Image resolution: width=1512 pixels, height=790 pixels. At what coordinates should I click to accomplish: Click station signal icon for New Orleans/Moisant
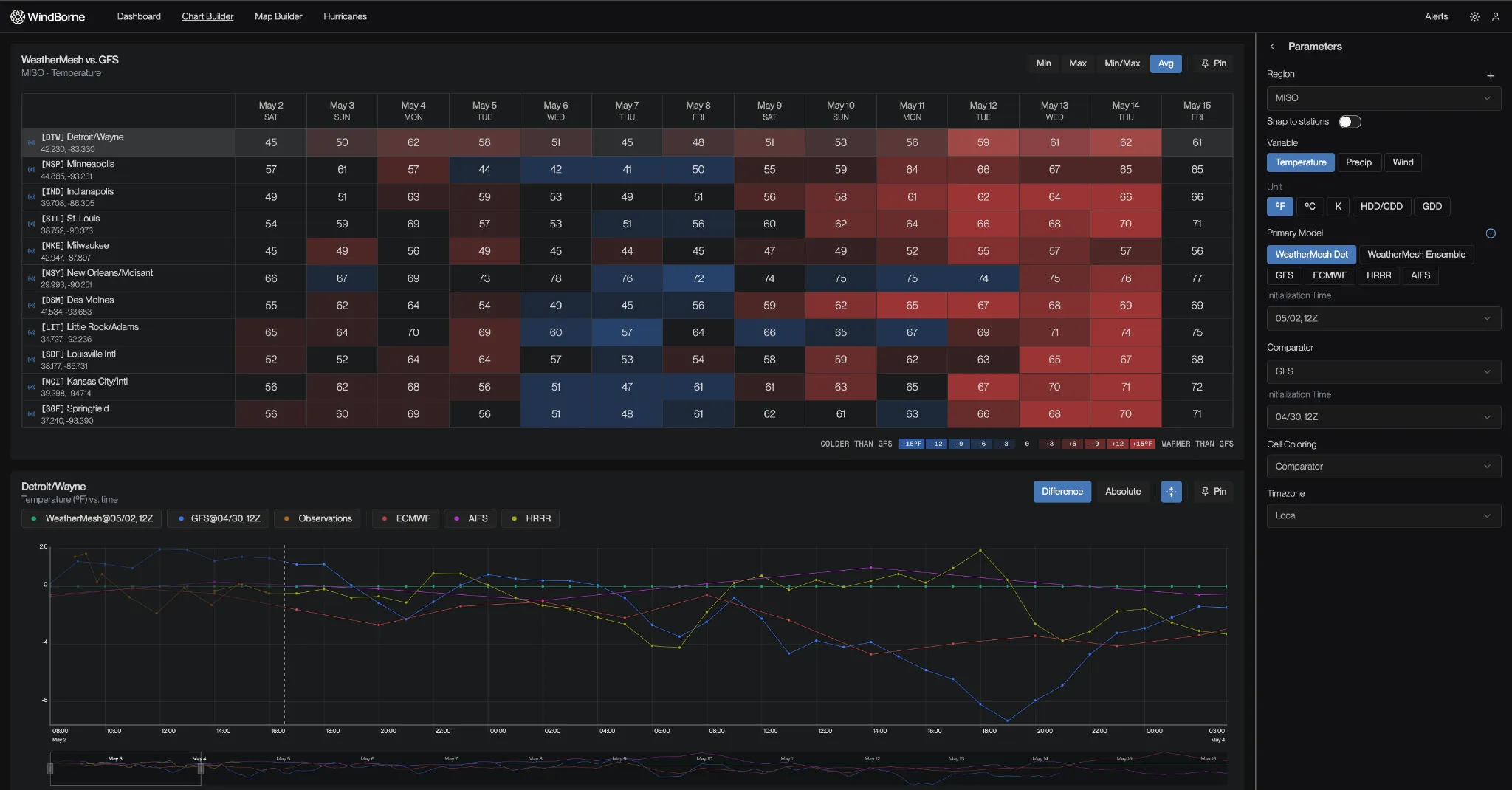coord(31,278)
